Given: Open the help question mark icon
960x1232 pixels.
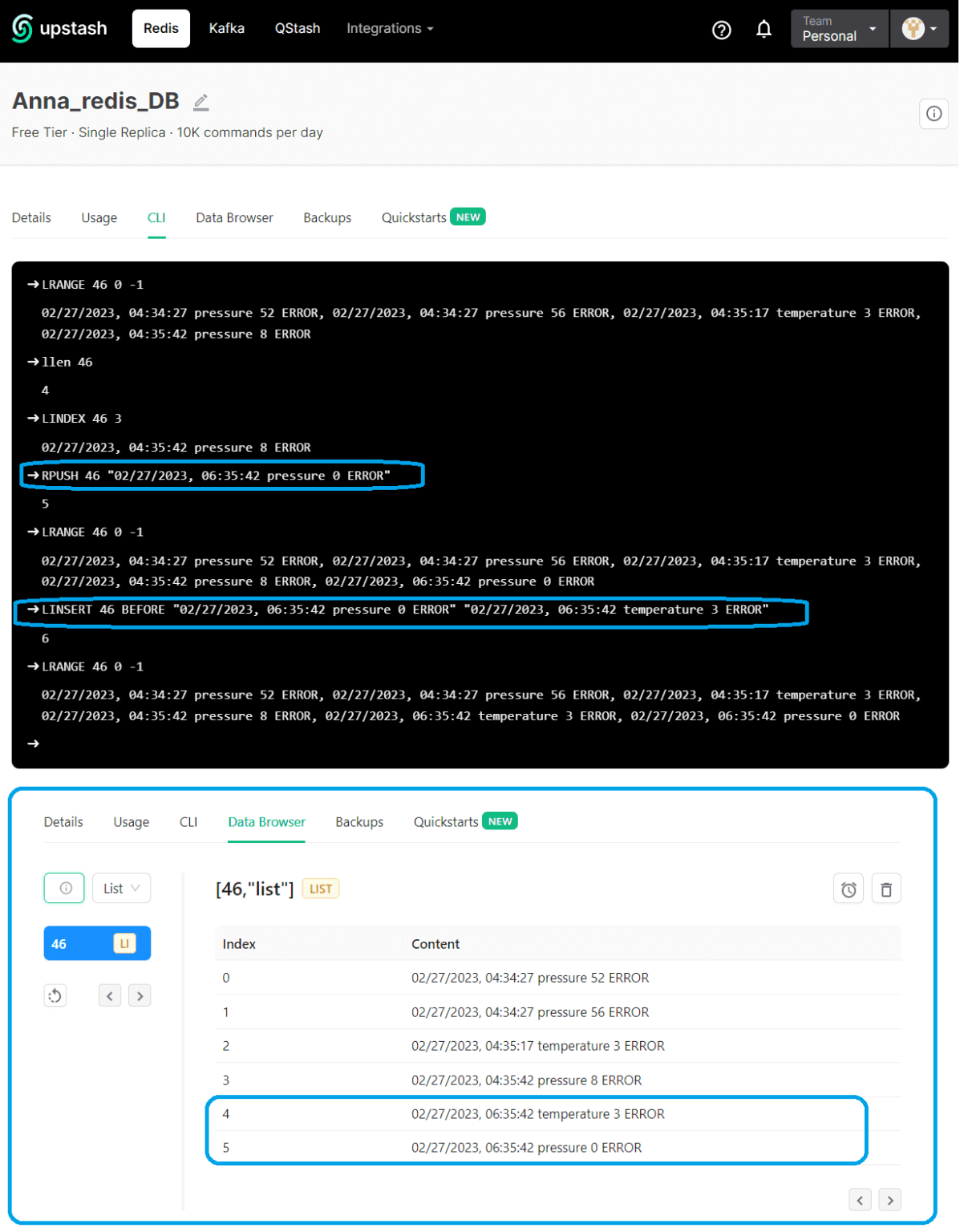Looking at the screenshot, I should (721, 29).
